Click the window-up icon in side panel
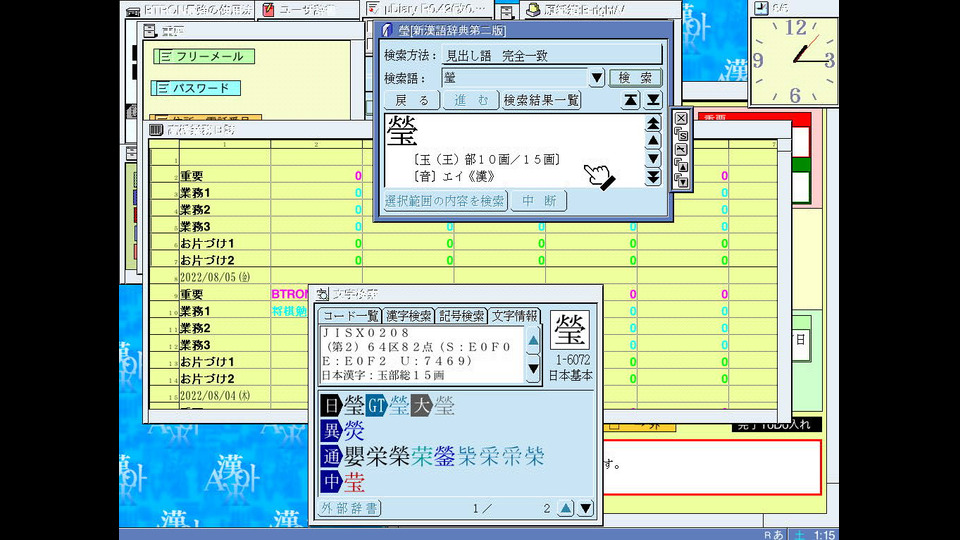 (681, 165)
